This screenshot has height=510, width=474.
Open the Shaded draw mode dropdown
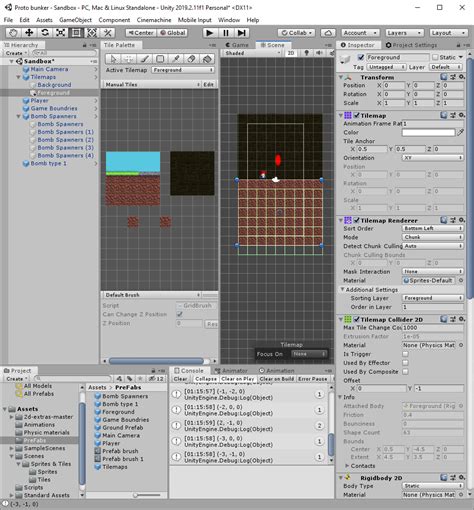click(x=252, y=53)
